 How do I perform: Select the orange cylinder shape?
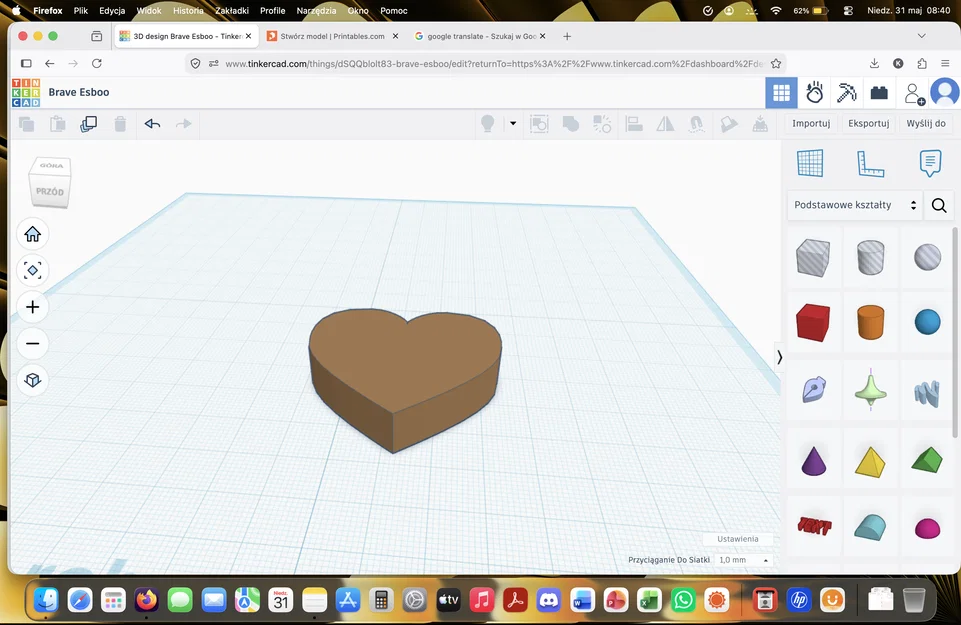(x=870, y=322)
